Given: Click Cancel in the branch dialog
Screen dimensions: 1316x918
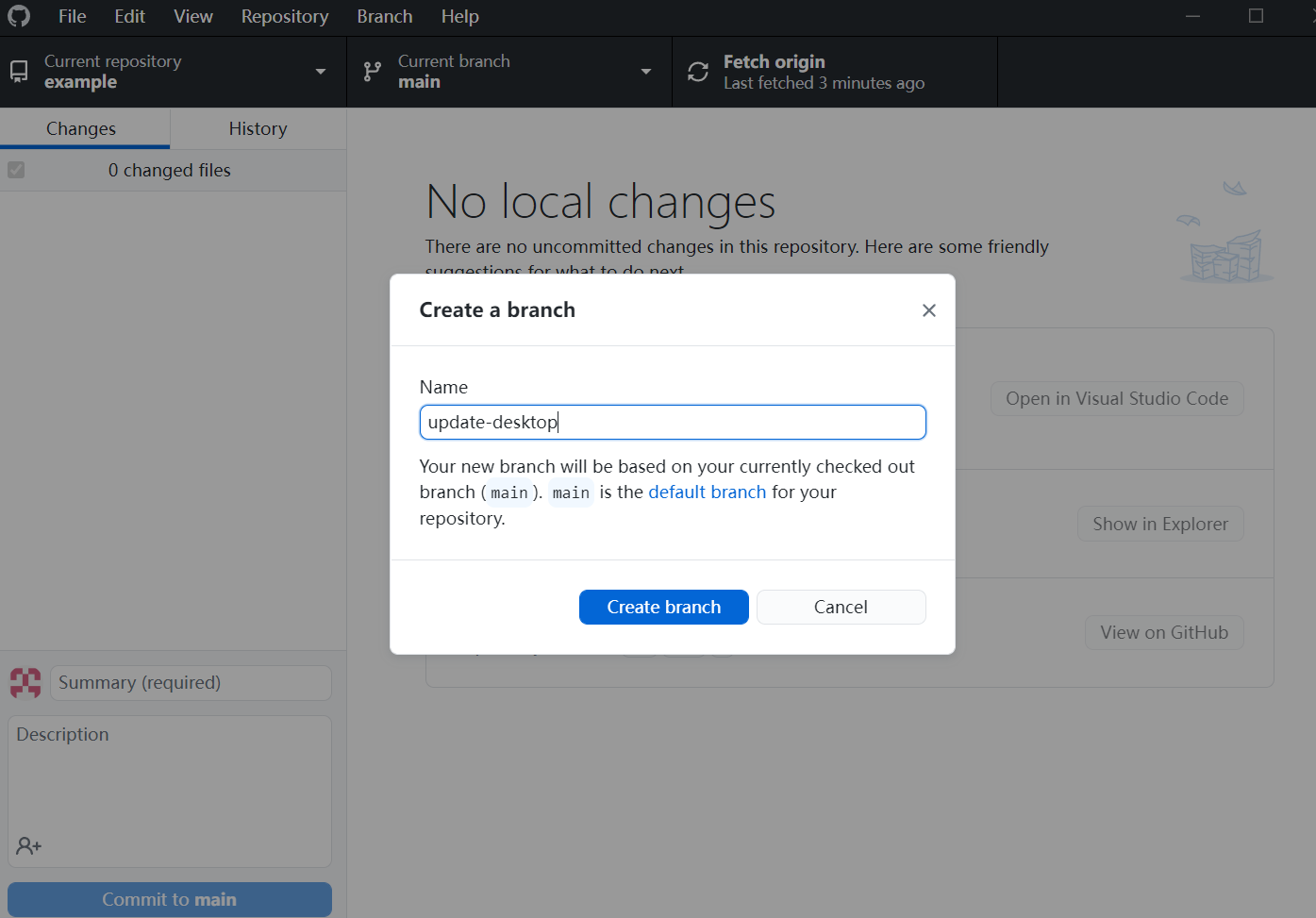Looking at the screenshot, I should coord(841,607).
